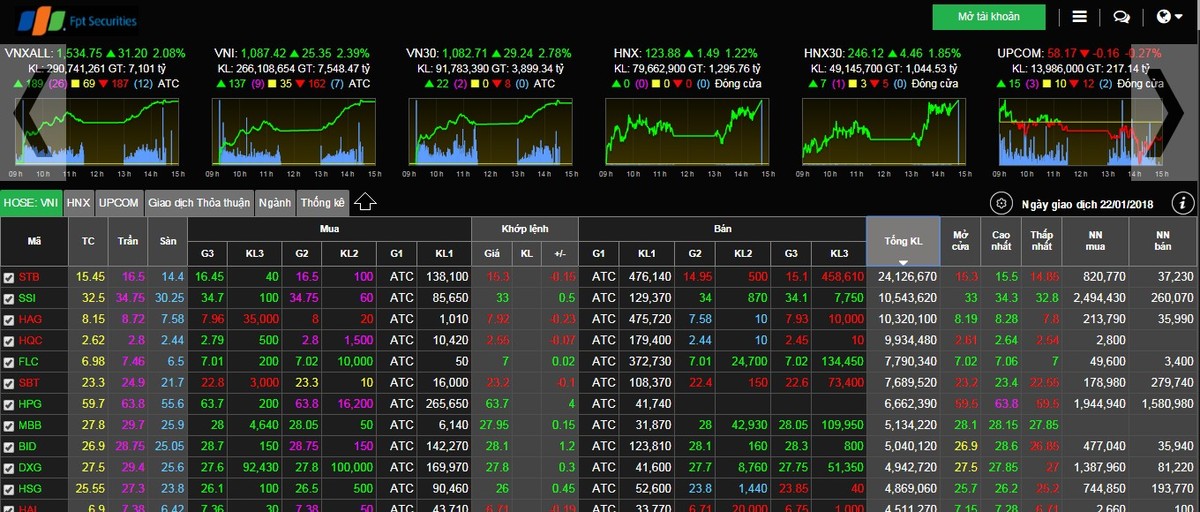The width and height of the screenshot is (1200, 512).
Task: Click the Mã column header
Action: [34, 241]
